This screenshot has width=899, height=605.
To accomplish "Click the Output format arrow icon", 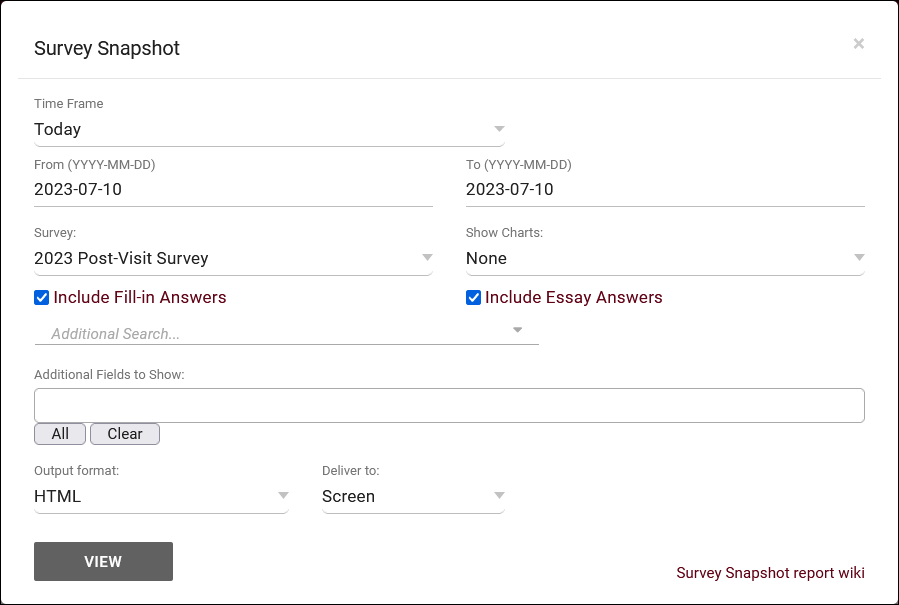I will (x=283, y=496).
